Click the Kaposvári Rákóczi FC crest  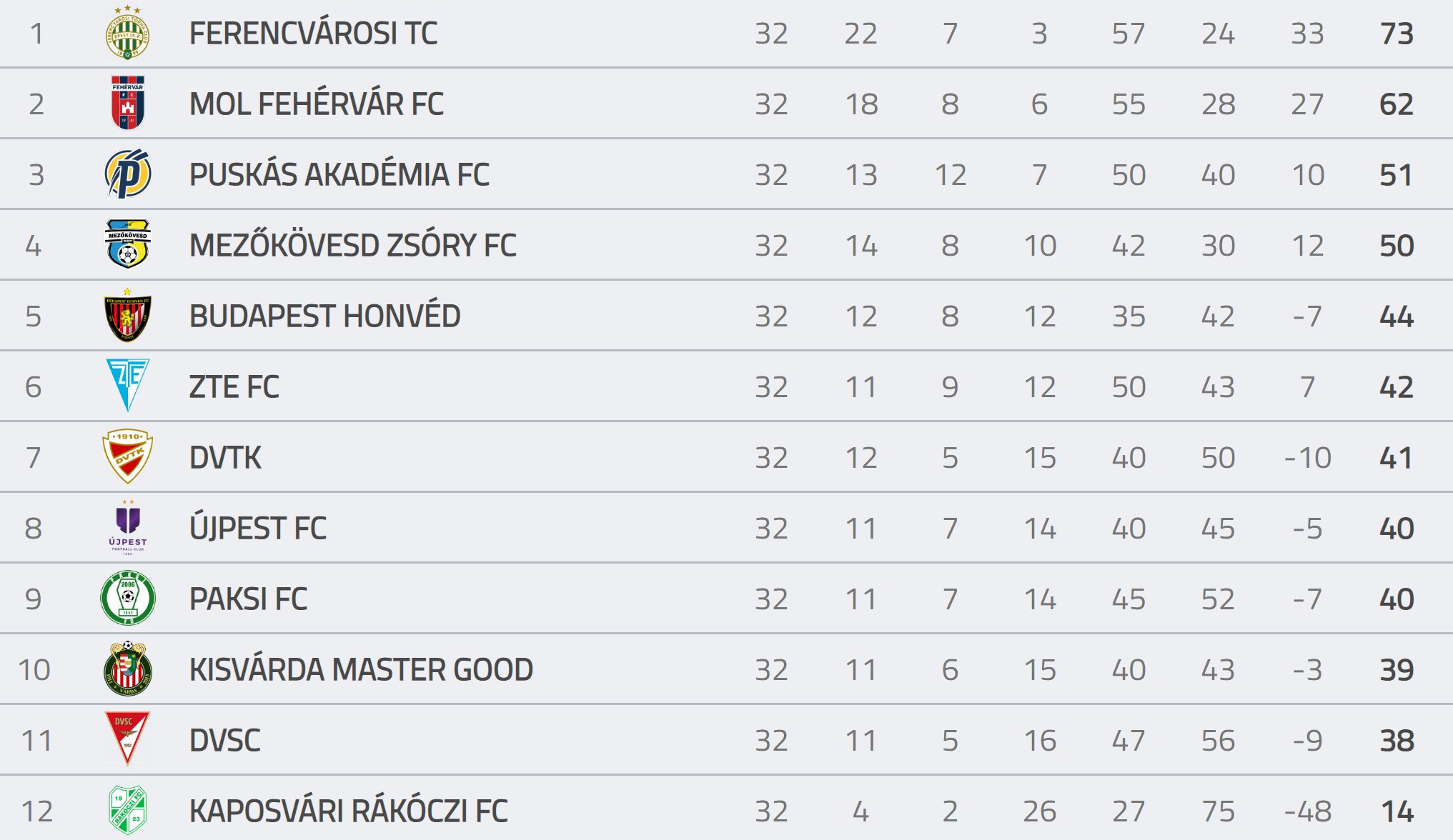tap(128, 810)
